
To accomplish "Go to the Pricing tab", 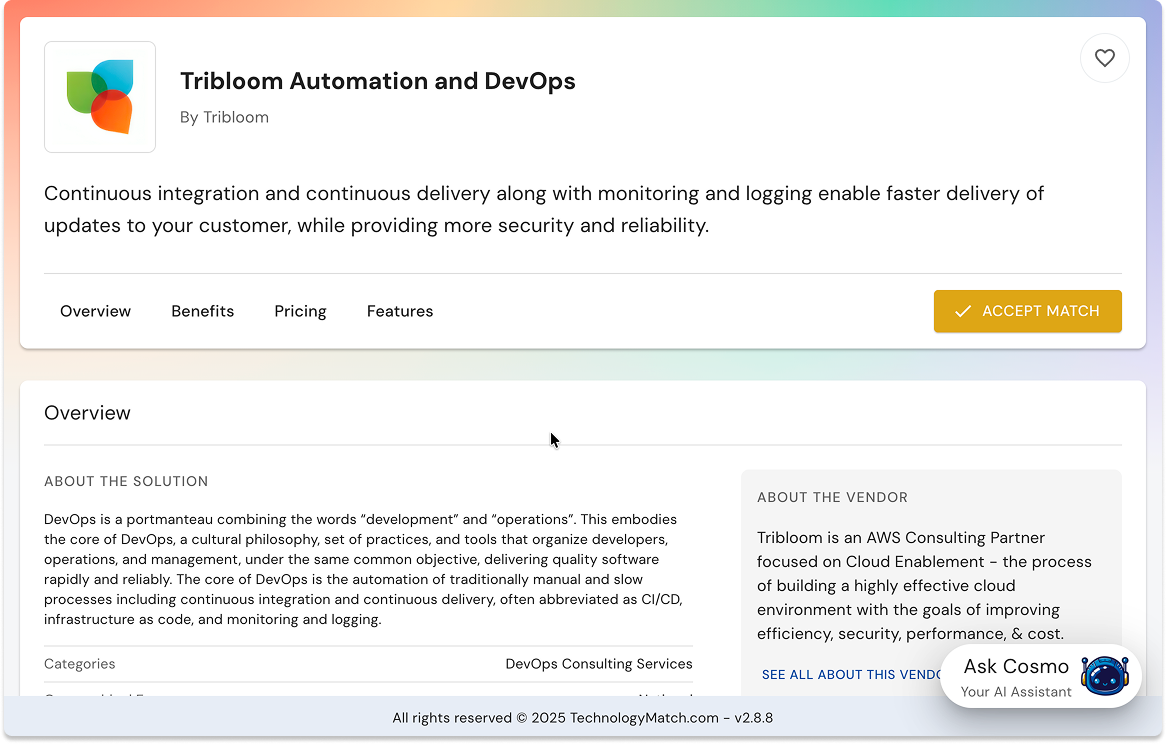I will pyautogui.click(x=300, y=311).
